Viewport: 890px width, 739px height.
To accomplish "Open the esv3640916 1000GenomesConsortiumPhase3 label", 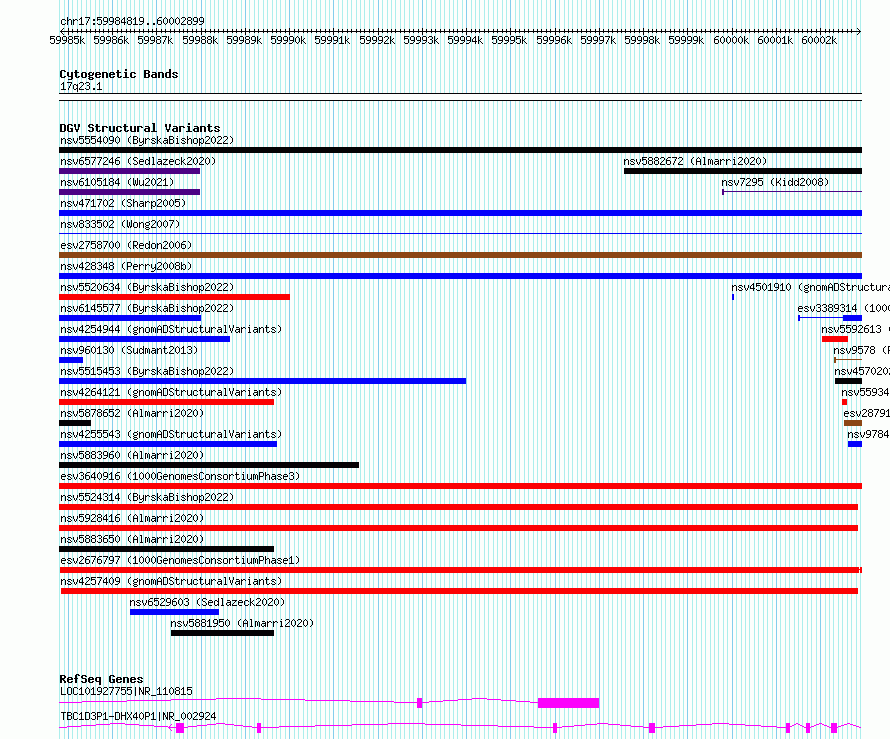I will tap(180, 476).
